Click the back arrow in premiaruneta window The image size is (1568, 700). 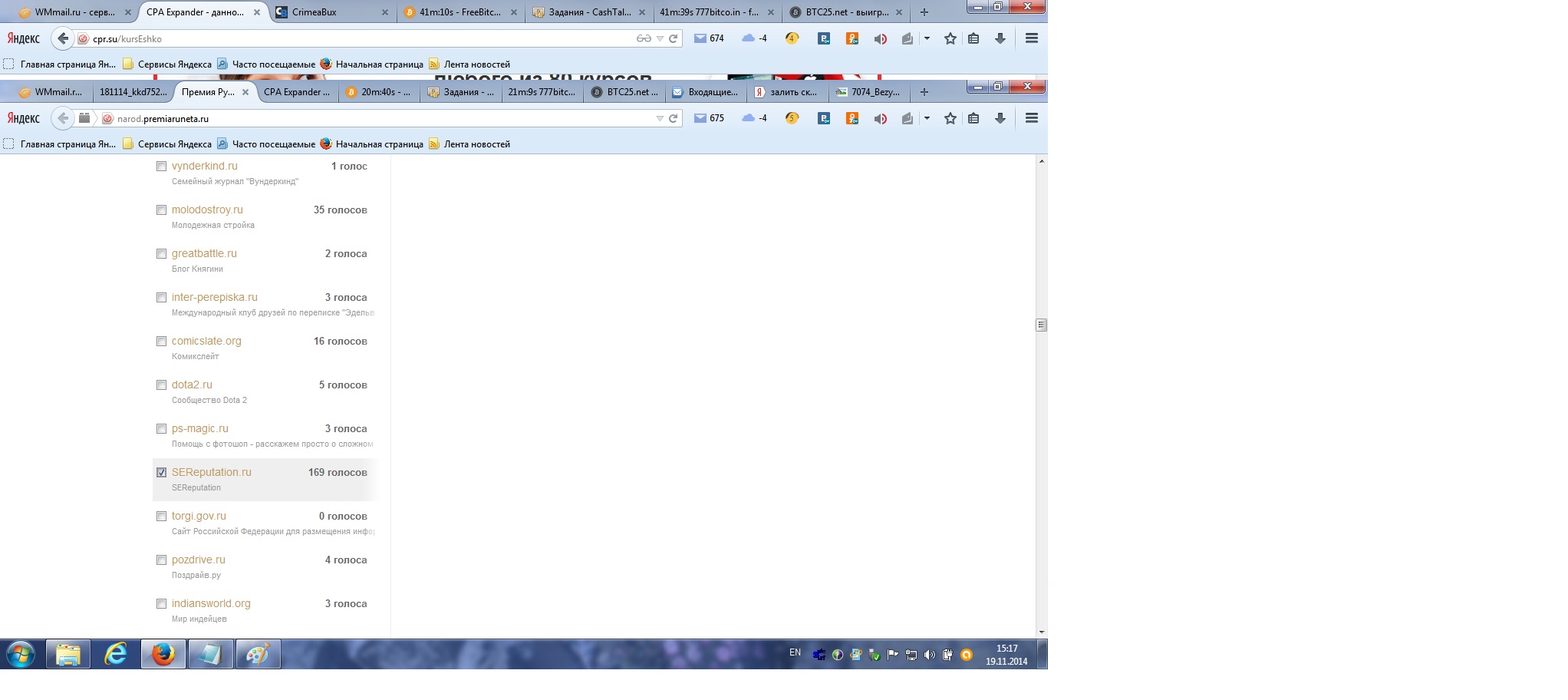click(63, 118)
